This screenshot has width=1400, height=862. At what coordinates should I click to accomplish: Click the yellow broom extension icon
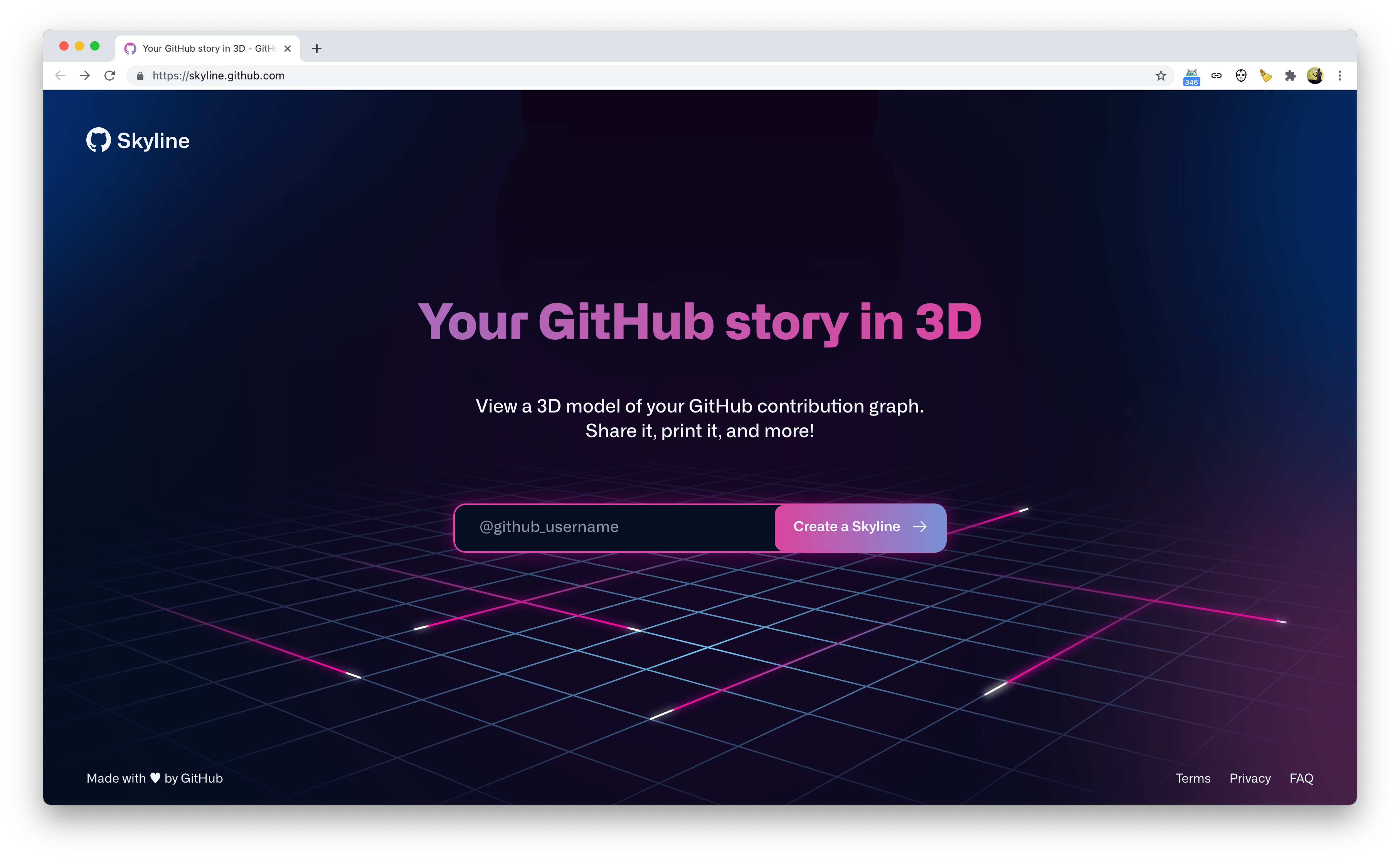tap(1265, 76)
